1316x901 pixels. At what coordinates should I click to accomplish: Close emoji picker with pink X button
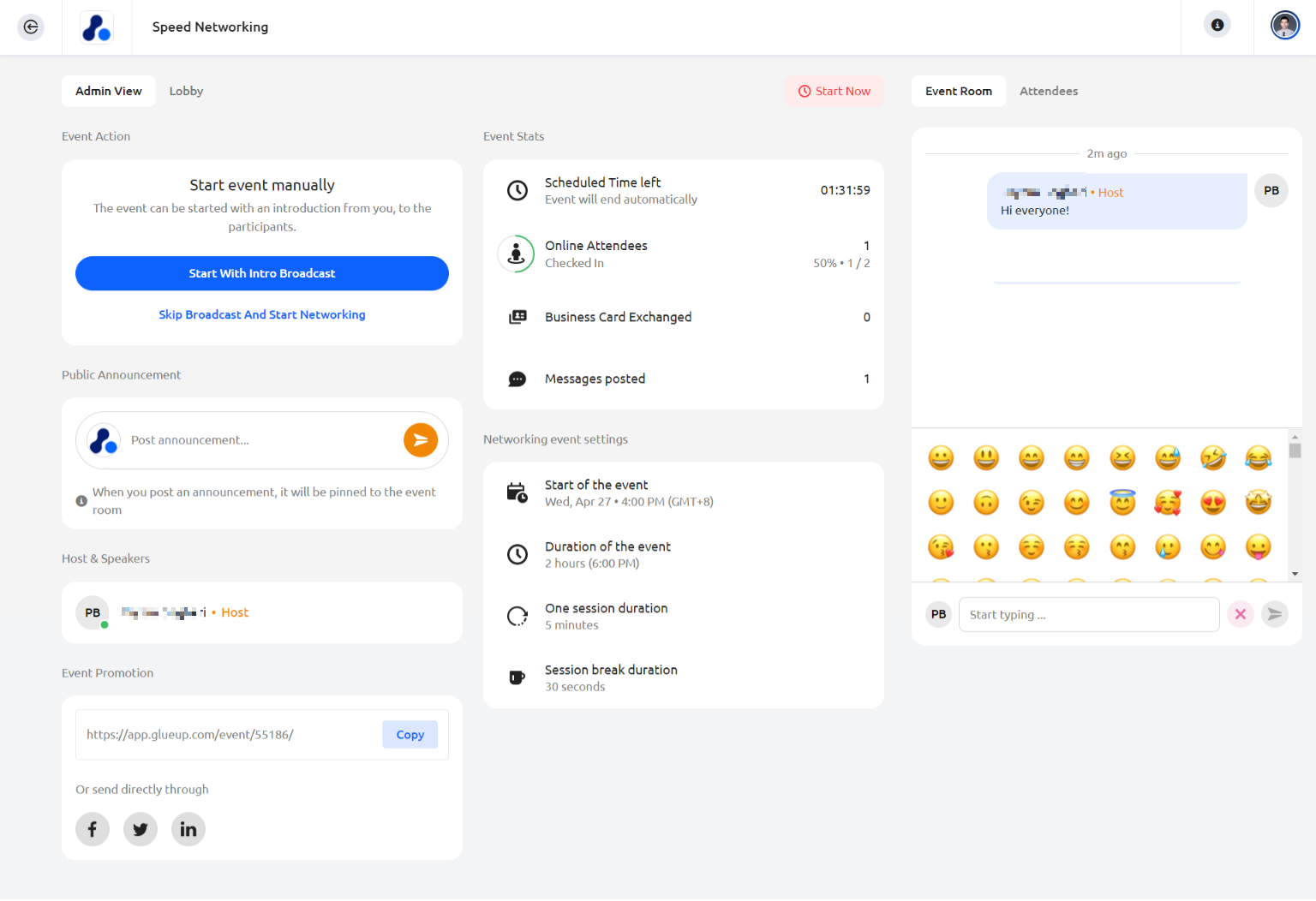1240,614
